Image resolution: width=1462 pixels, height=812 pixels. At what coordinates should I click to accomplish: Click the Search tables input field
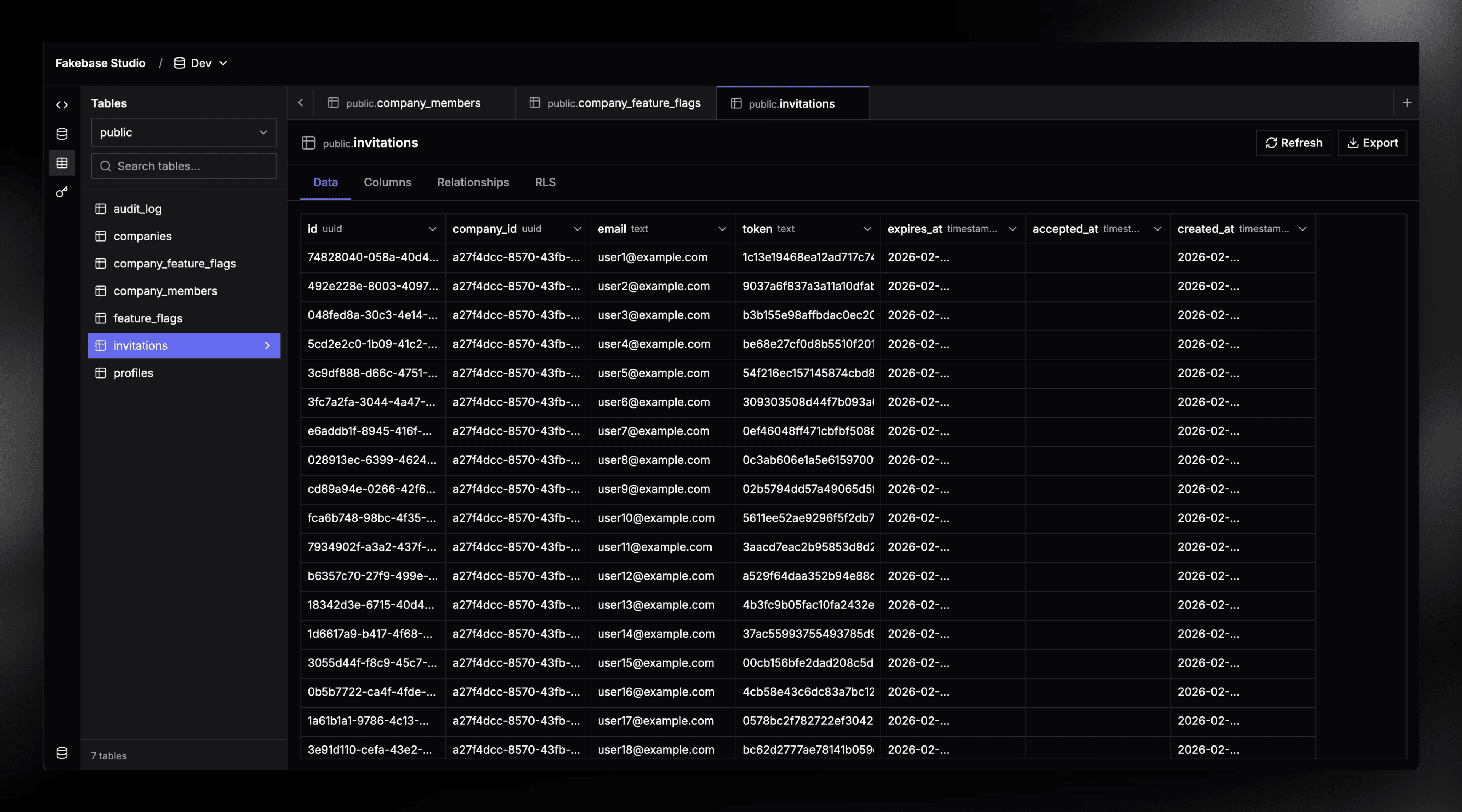(x=183, y=166)
